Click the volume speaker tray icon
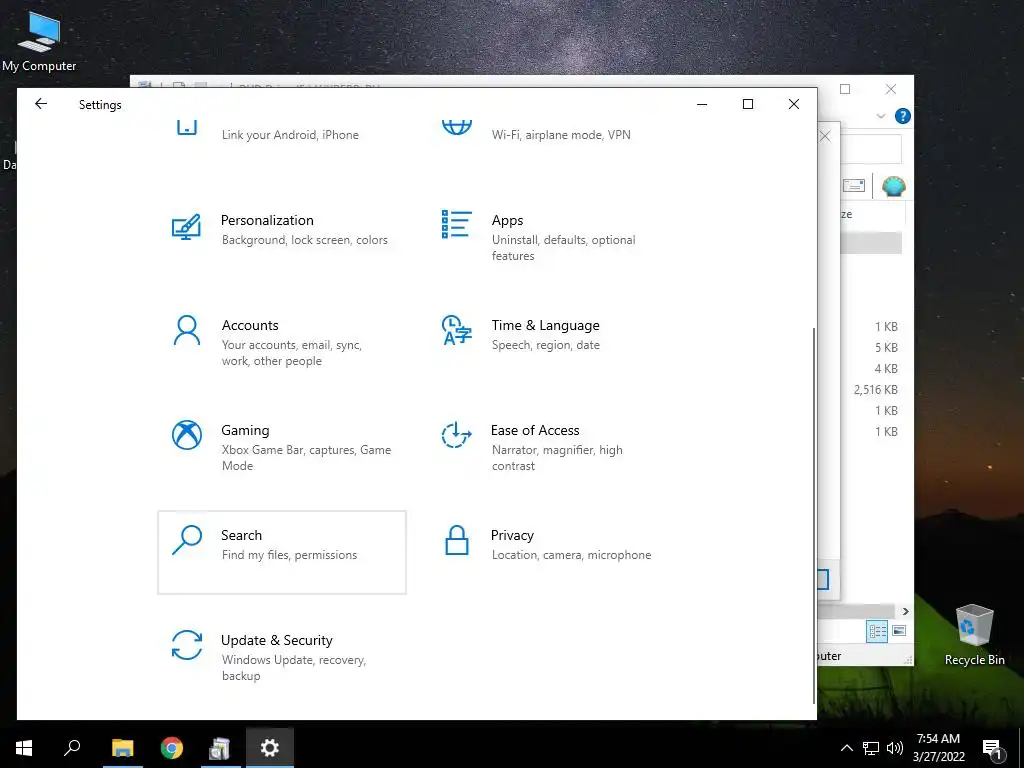This screenshot has height=768, width=1024. coord(895,748)
